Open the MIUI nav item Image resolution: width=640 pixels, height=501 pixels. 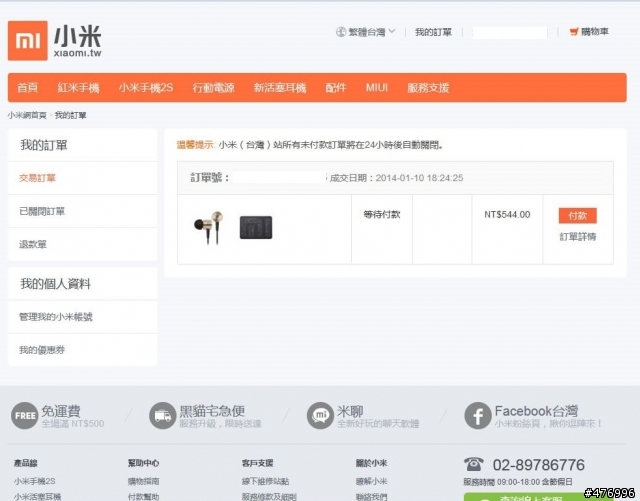[377, 88]
